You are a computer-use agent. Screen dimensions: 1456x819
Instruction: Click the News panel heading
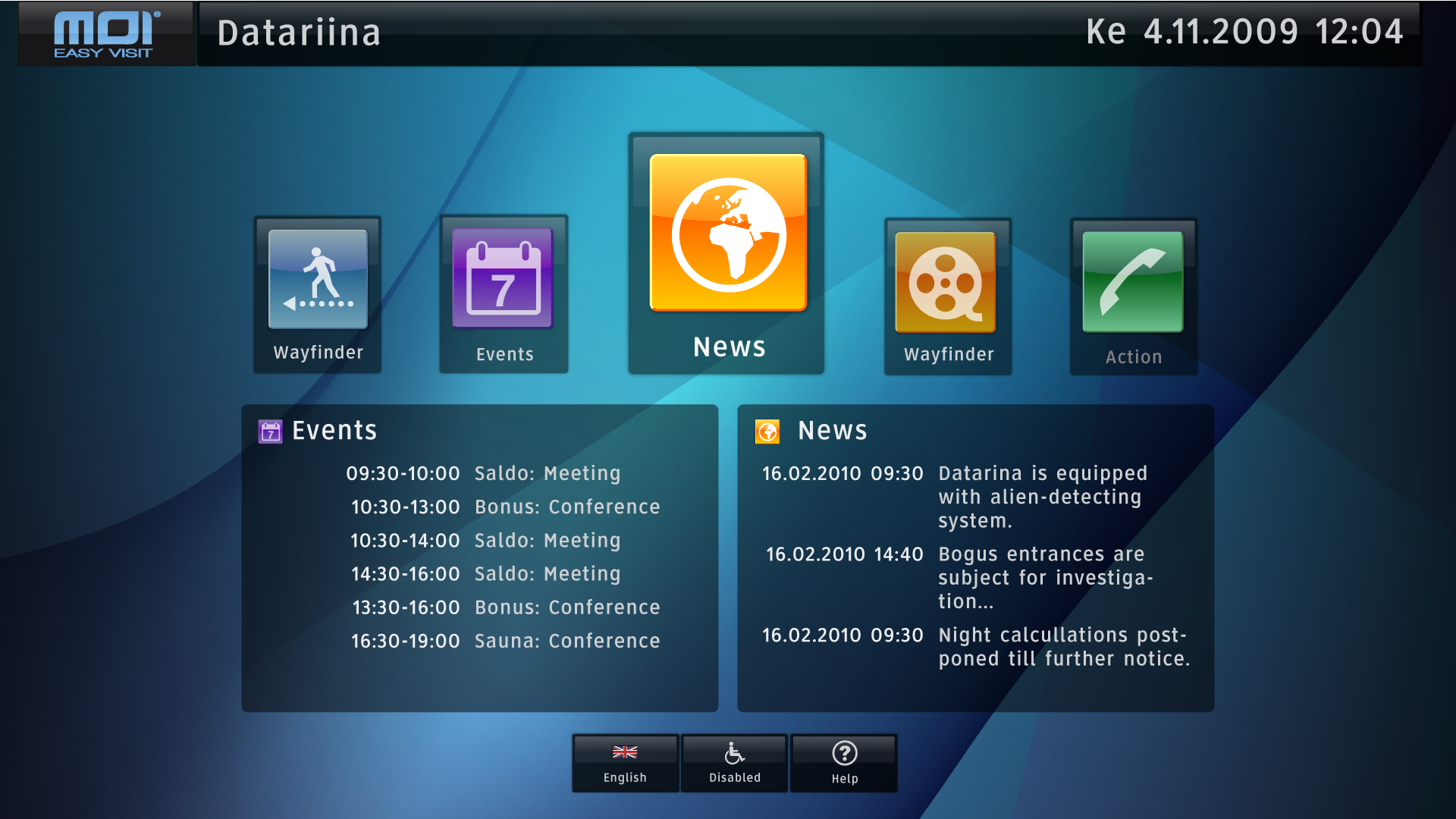tap(832, 431)
